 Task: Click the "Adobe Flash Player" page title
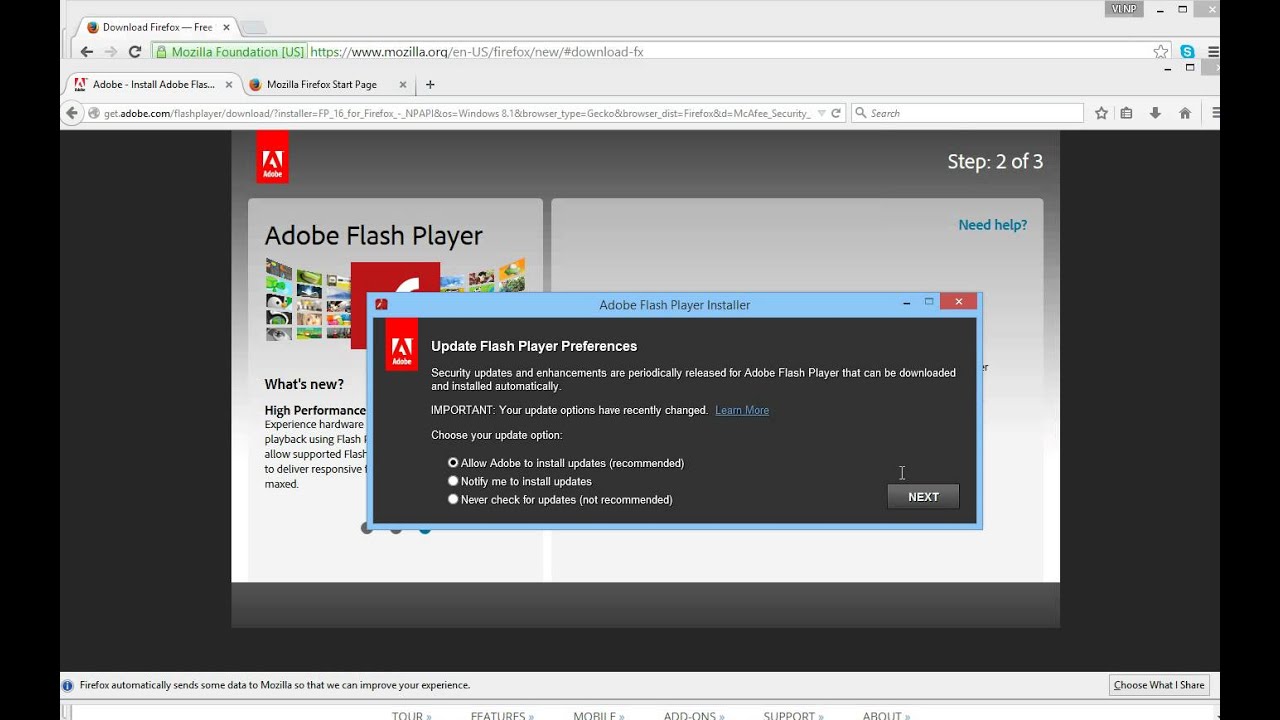[373, 236]
